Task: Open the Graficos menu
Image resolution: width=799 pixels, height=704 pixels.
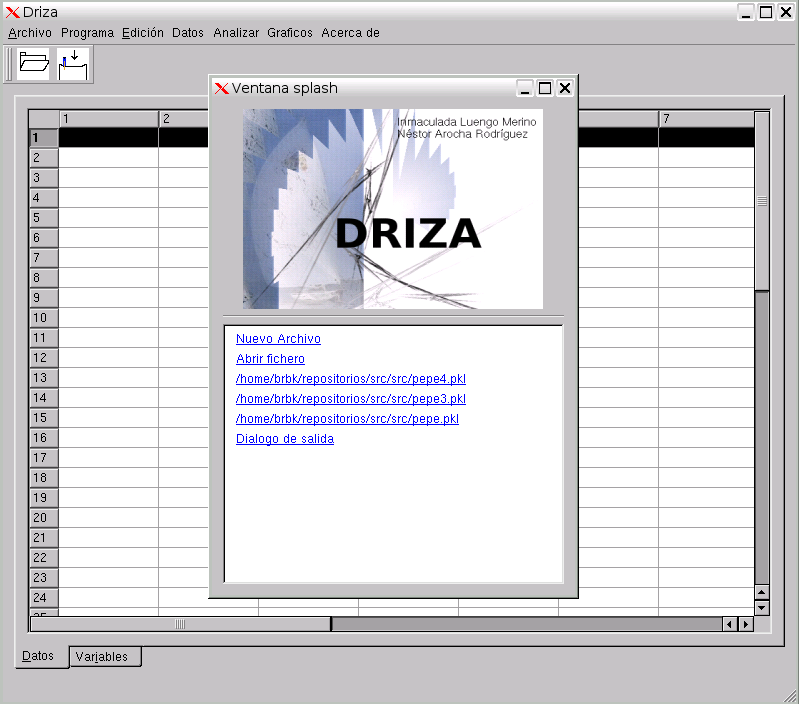Action: click(290, 33)
